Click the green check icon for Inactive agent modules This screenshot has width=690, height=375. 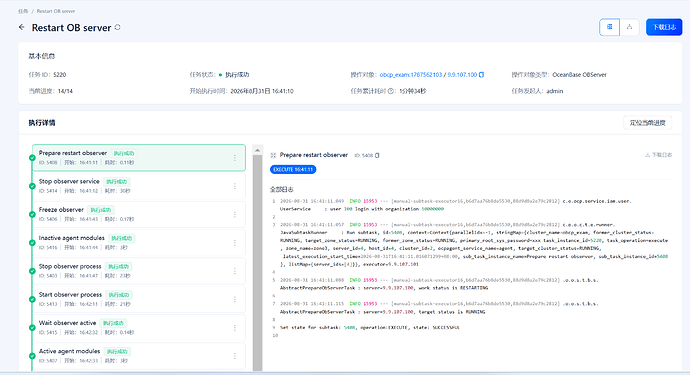(x=32, y=243)
